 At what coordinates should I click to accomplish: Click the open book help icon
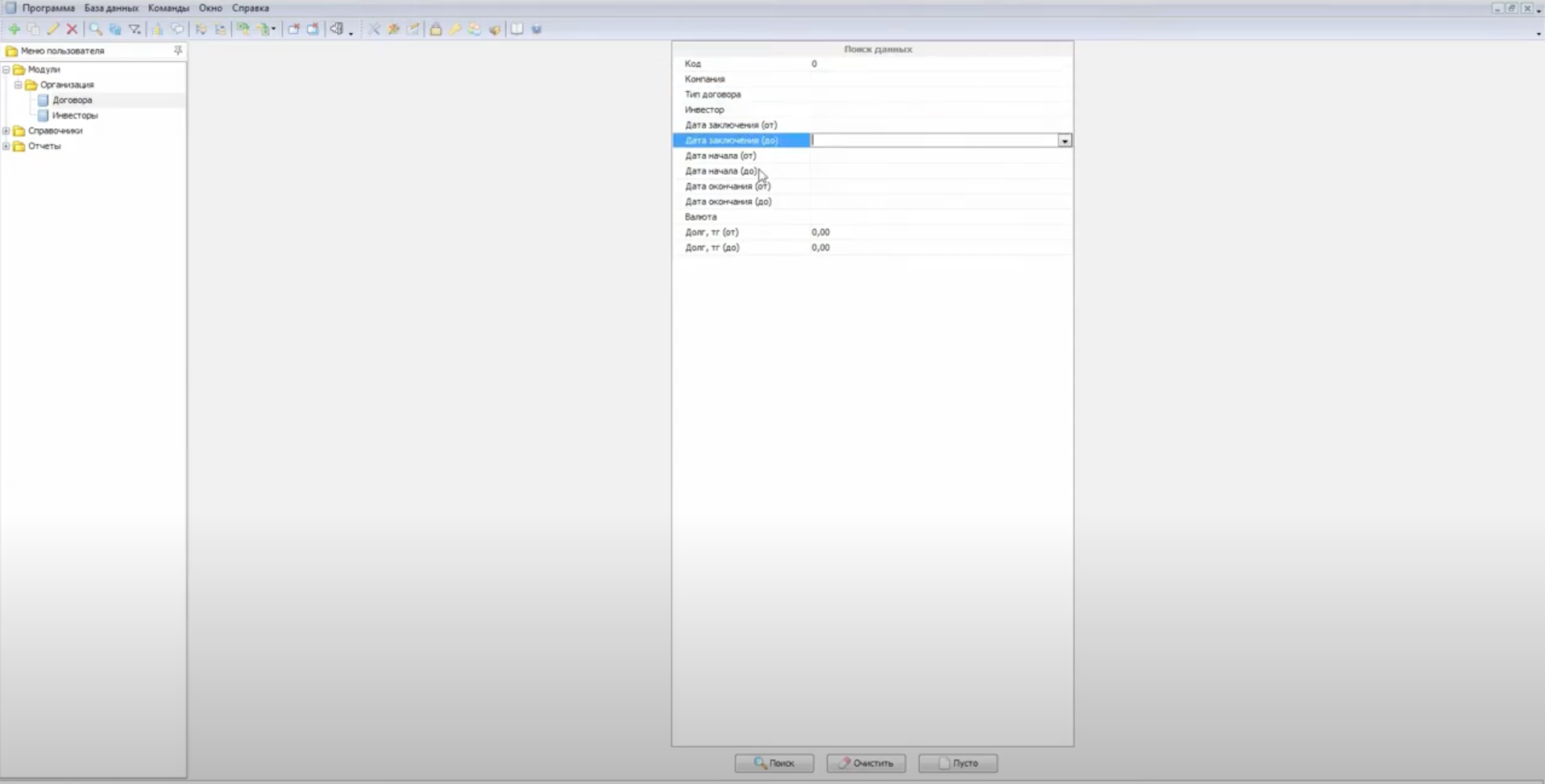[517, 29]
